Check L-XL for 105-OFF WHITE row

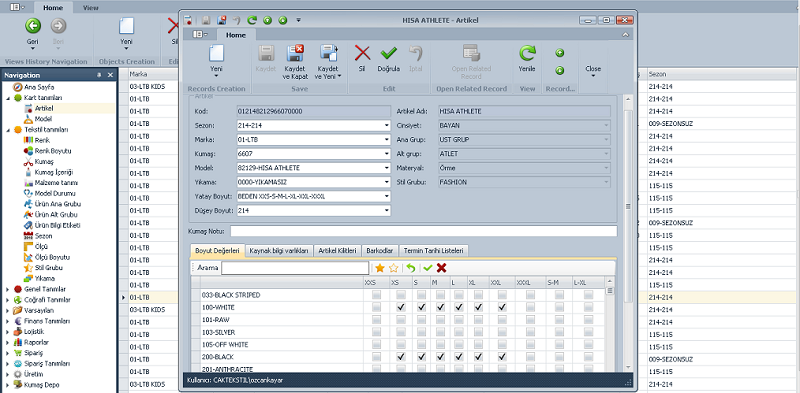click(x=588, y=345)
